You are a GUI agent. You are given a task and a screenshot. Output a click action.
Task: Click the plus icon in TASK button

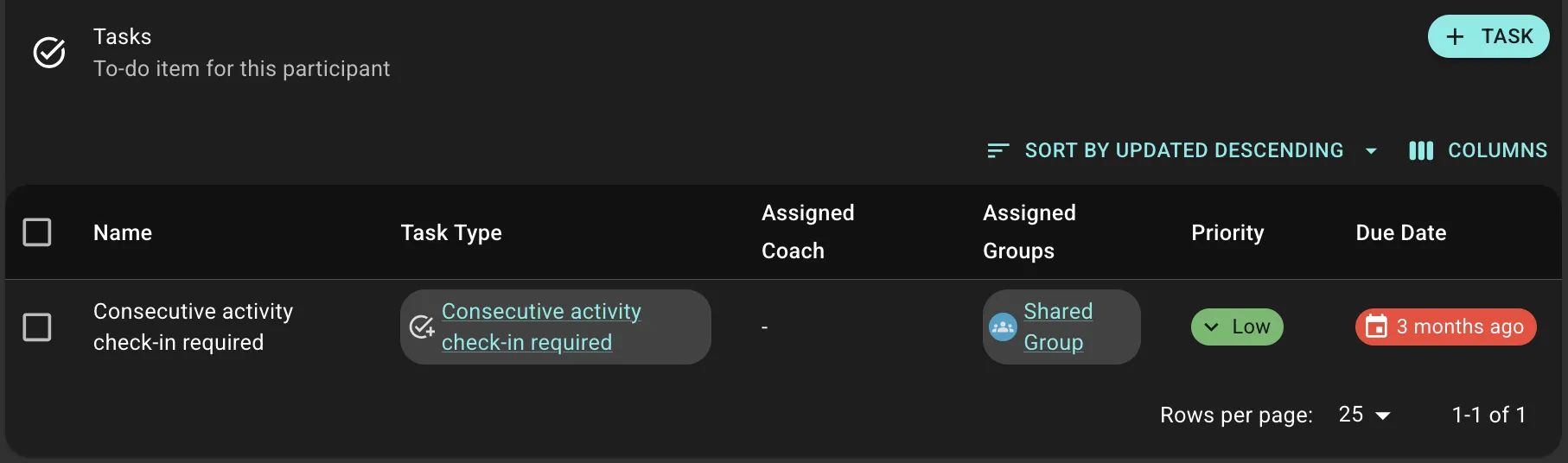[x=1455, y=36]
